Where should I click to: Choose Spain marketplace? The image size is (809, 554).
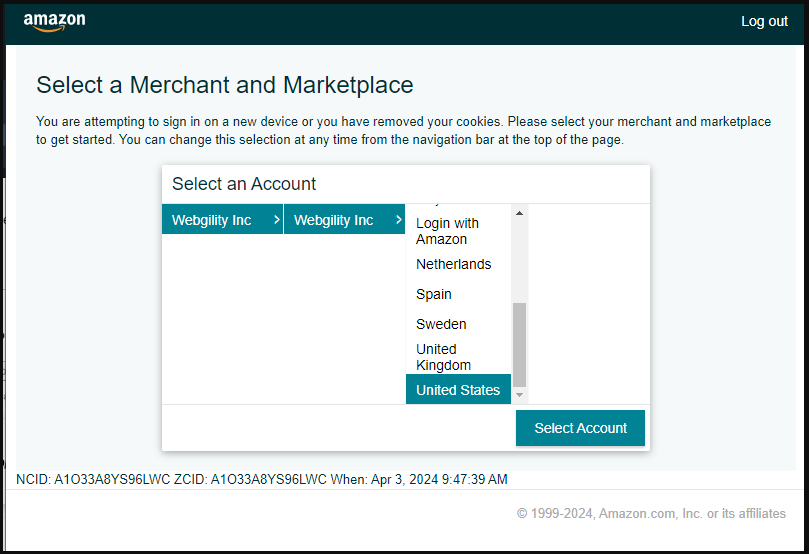pos(458,294)
